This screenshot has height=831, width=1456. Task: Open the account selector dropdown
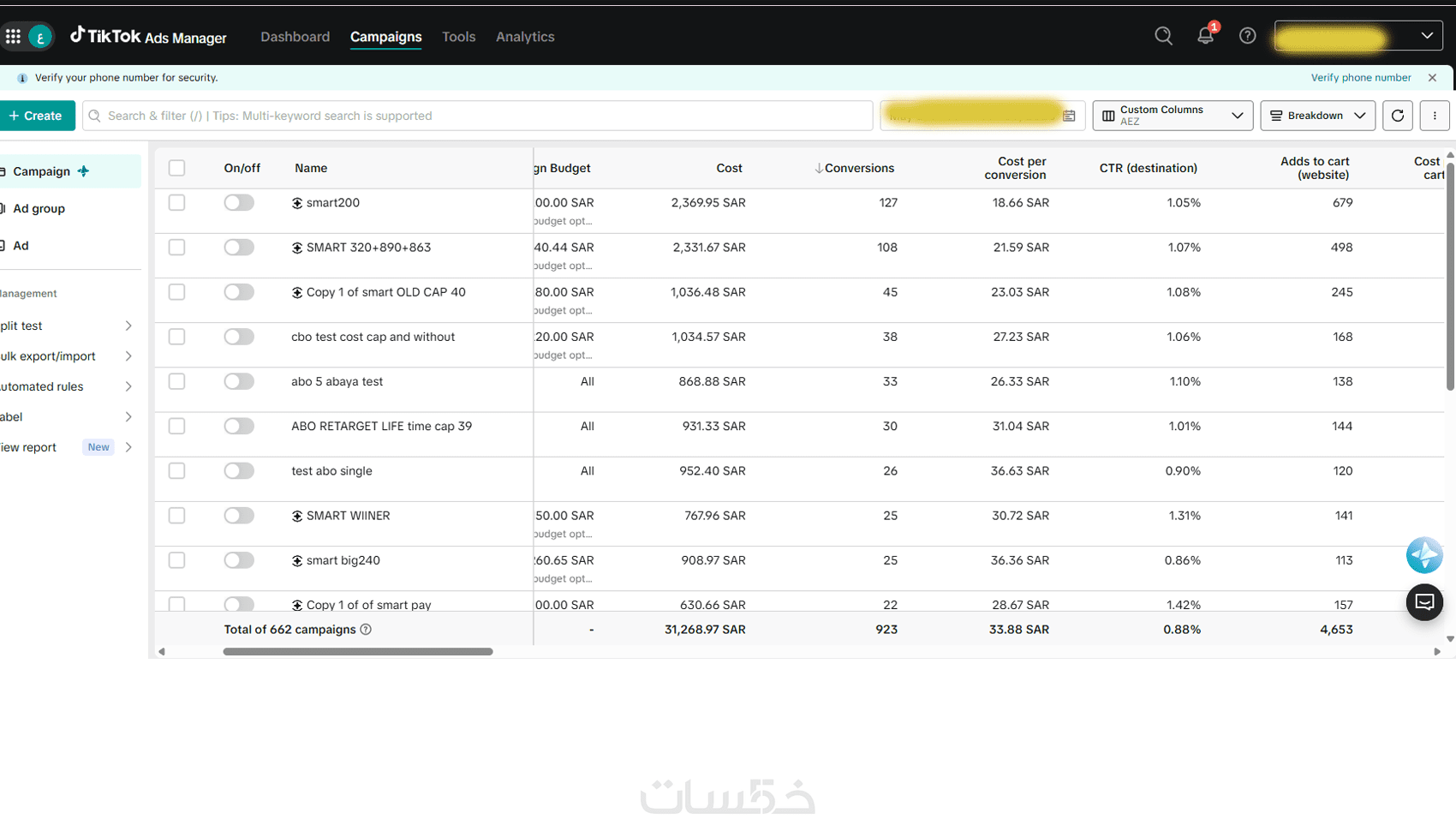point(1358,36)
